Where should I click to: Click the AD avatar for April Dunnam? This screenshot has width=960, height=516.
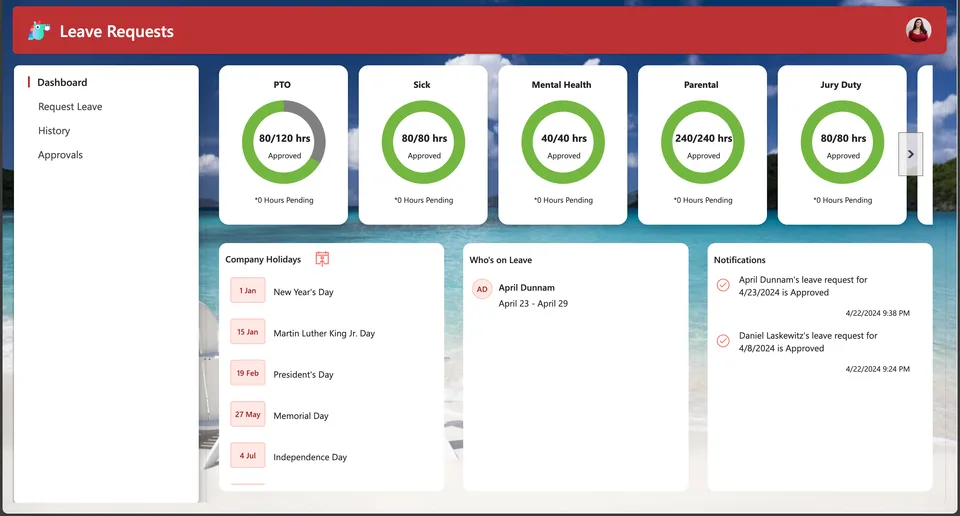pos(482,289)
